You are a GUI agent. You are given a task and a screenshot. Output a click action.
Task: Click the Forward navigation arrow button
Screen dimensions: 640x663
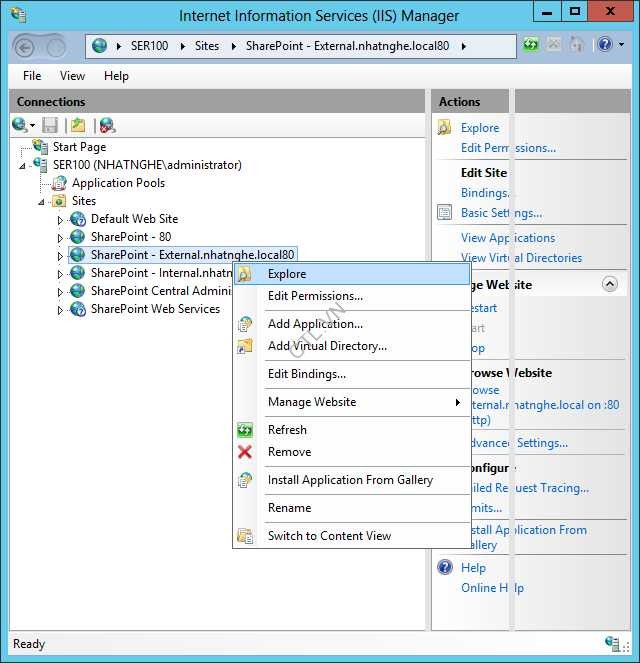point(56,47)
